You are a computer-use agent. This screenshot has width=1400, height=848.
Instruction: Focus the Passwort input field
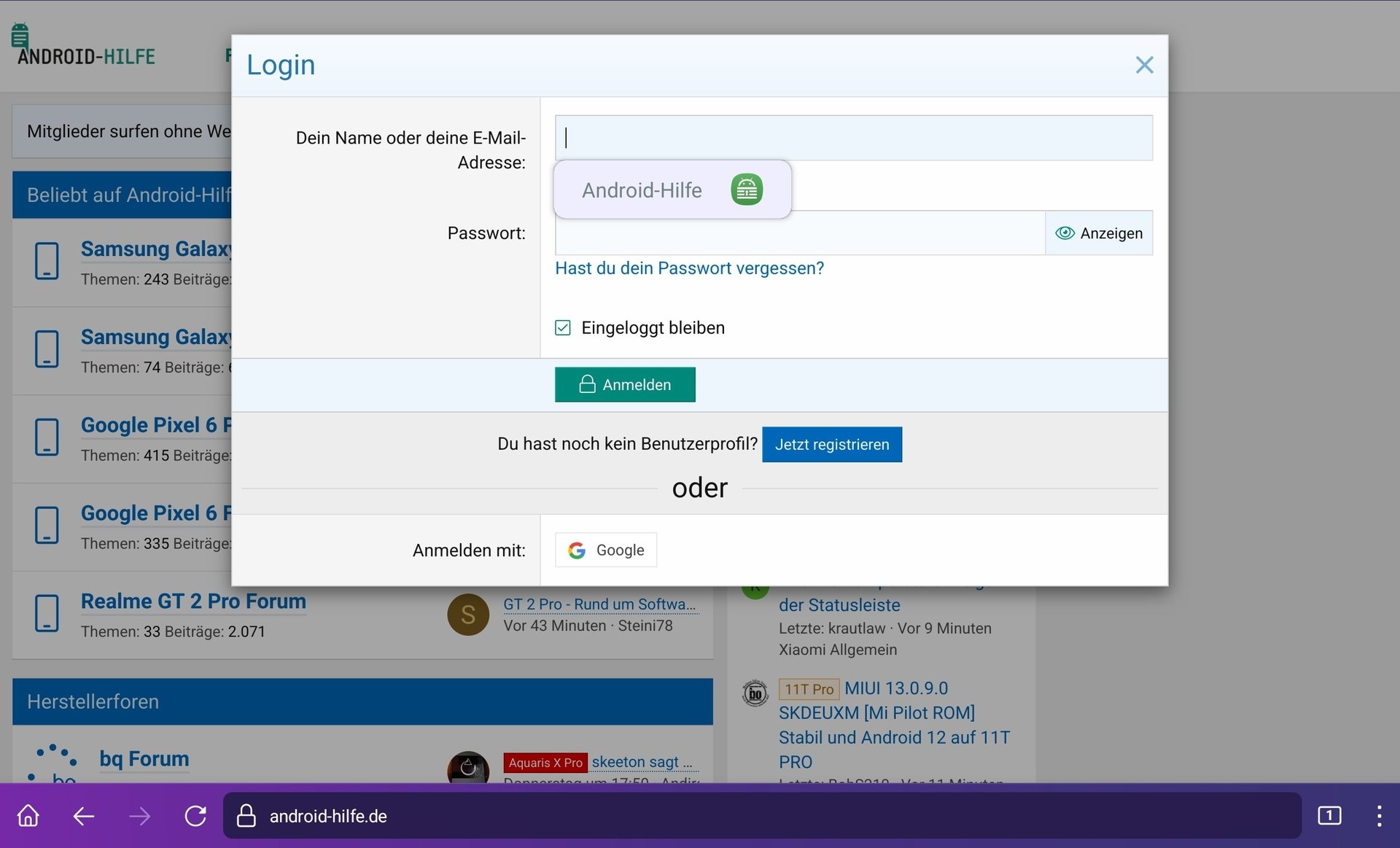800,233
